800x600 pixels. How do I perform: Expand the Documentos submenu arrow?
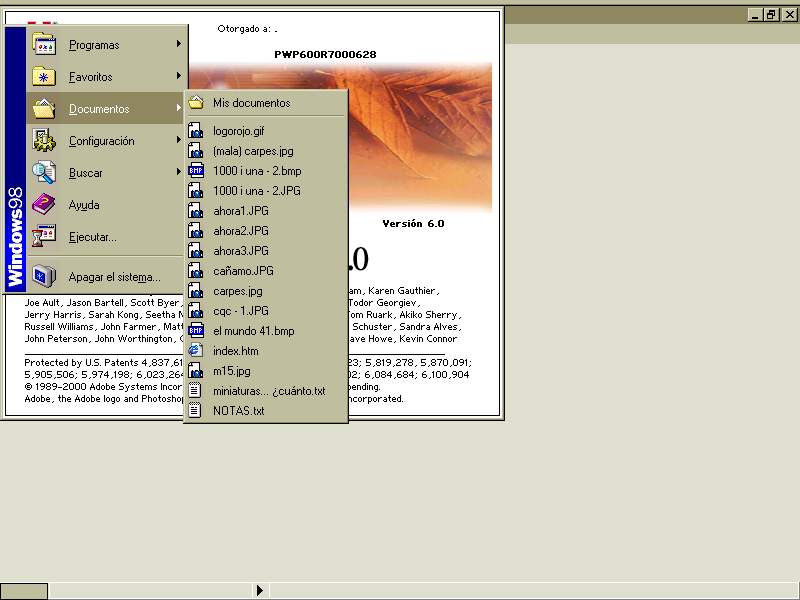coord(179,108)
